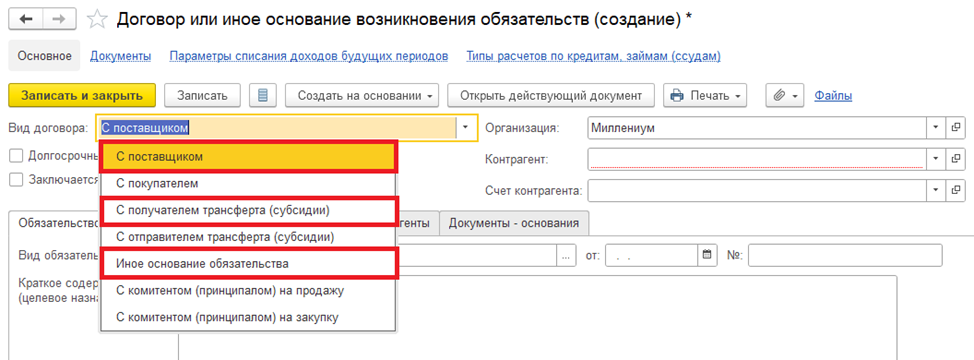Click the paperclip attachments button
Viewport: 974px width, 360px height.
tap(785, 96)
